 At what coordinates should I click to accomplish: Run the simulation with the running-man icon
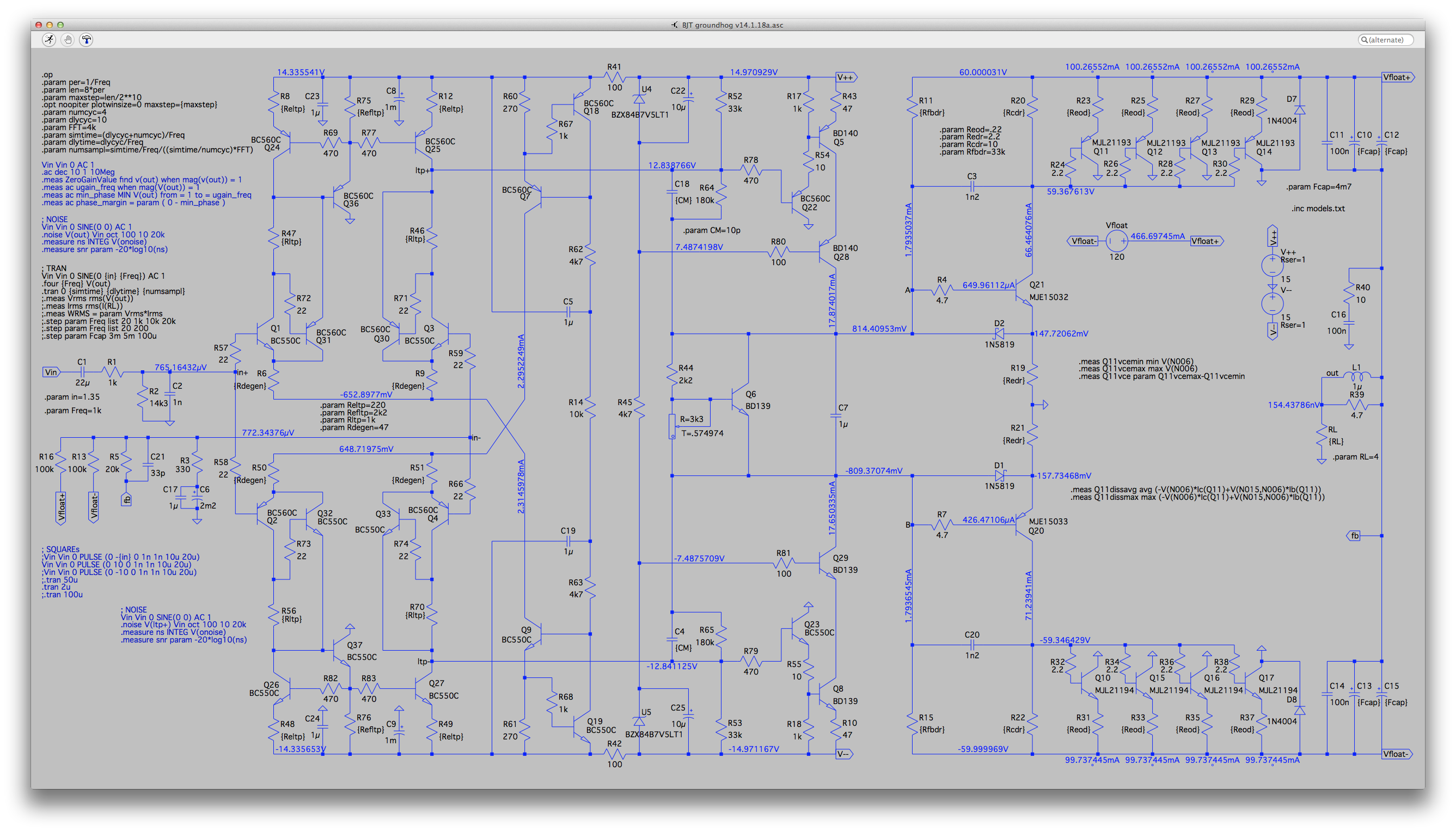click(49, 39)
